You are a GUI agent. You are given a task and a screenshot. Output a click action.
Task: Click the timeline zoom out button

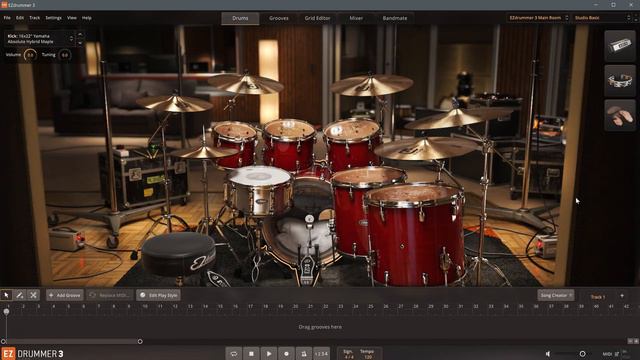630,341
